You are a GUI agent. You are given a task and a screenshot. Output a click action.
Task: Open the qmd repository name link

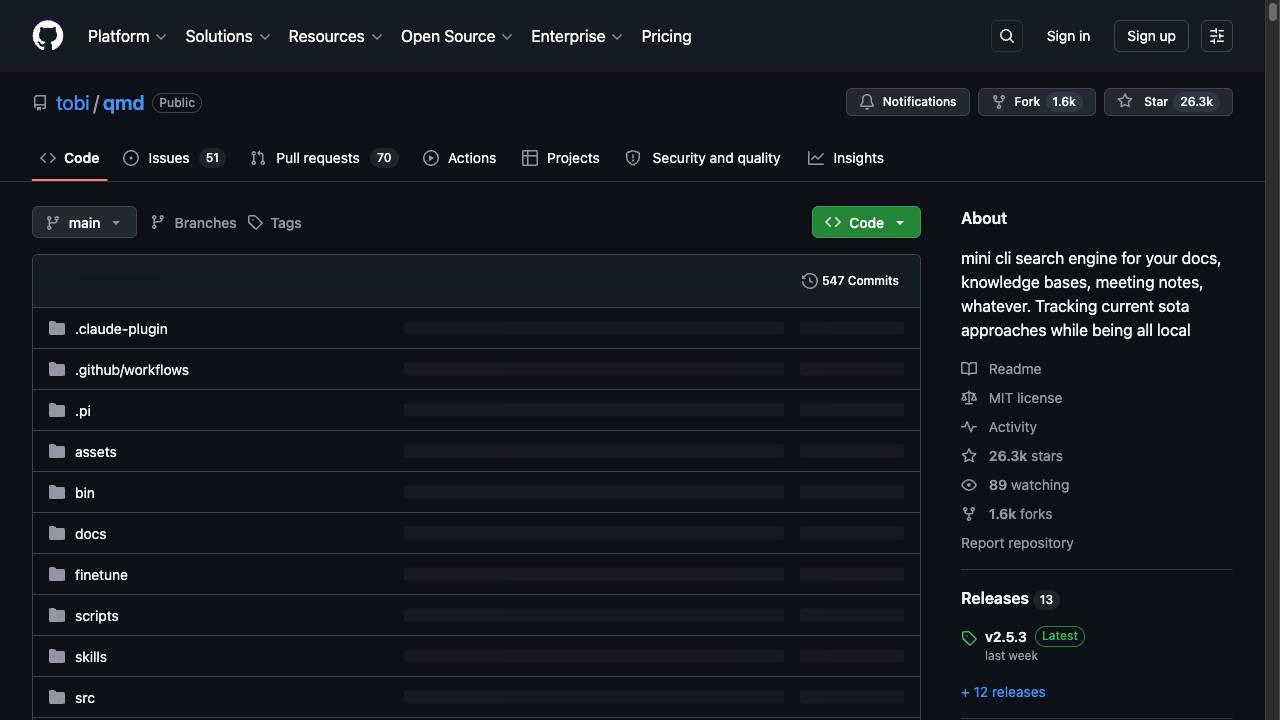[x=123, y=103]
